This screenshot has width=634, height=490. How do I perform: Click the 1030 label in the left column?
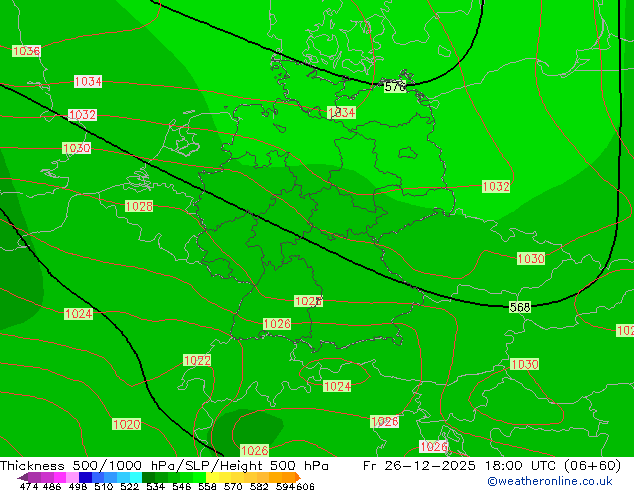[x=76, y=148]
